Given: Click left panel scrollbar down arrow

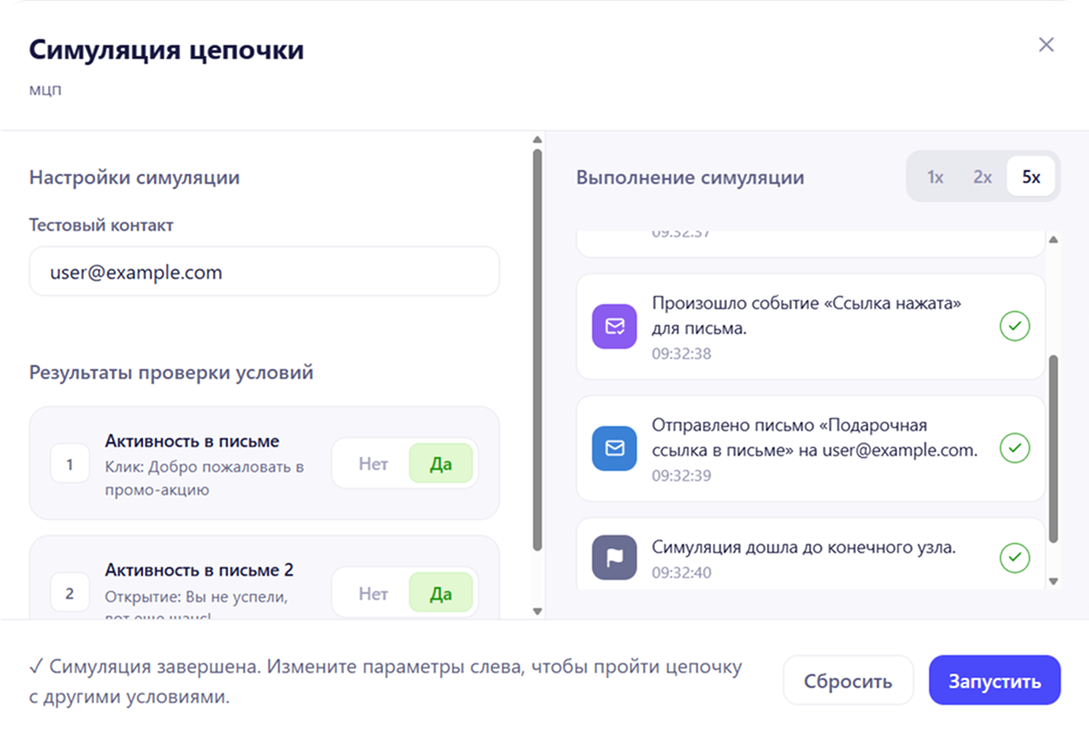Looking at the screenshot, I should [537, 612].
